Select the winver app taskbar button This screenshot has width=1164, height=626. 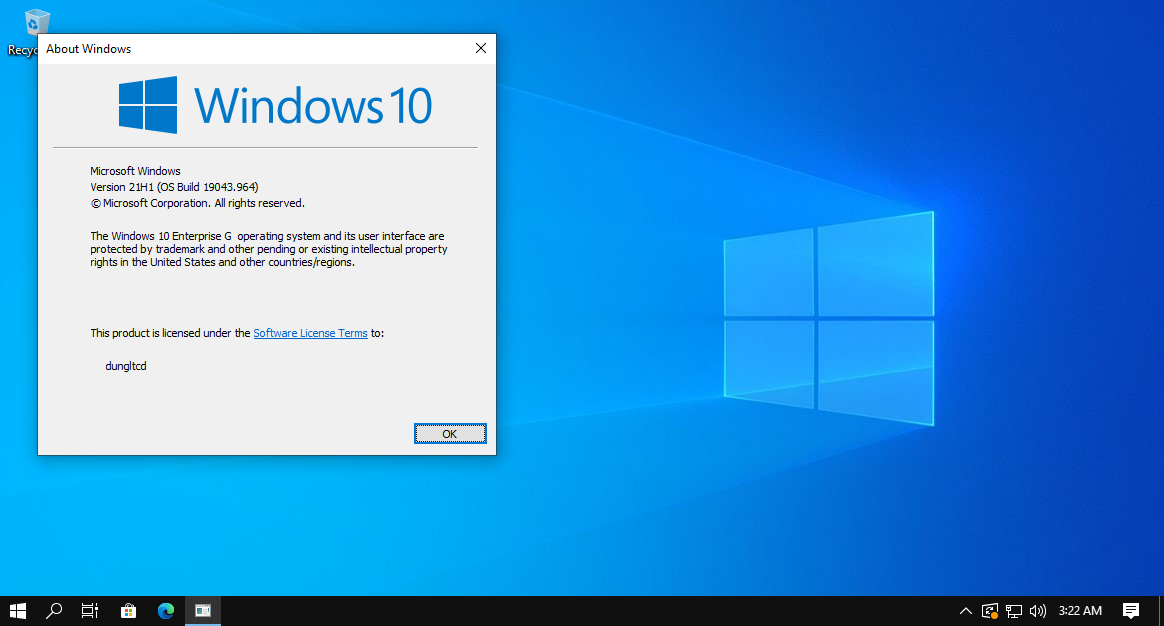(x=203, y=610)
